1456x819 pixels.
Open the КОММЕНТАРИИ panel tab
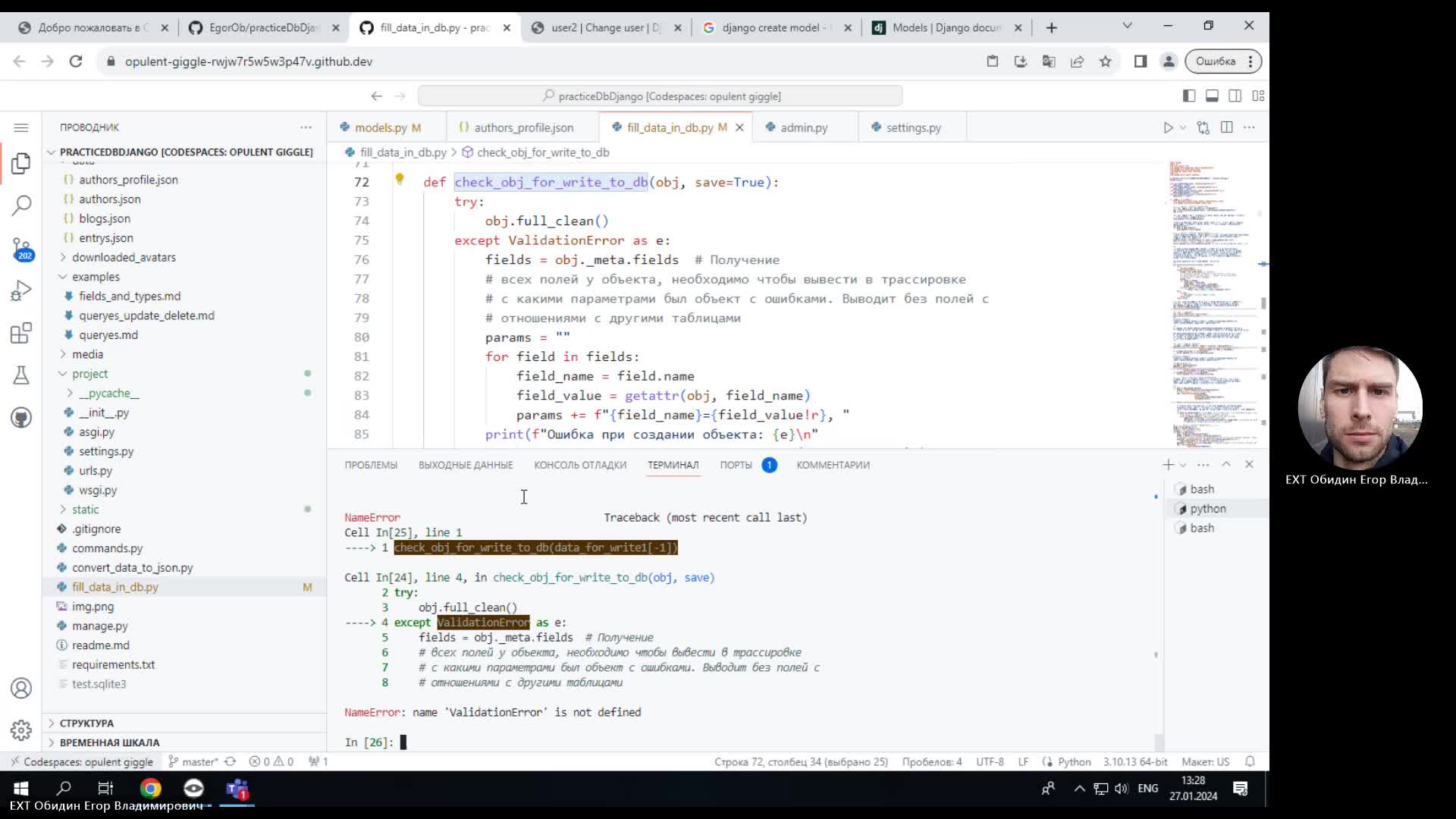(833, 465)
